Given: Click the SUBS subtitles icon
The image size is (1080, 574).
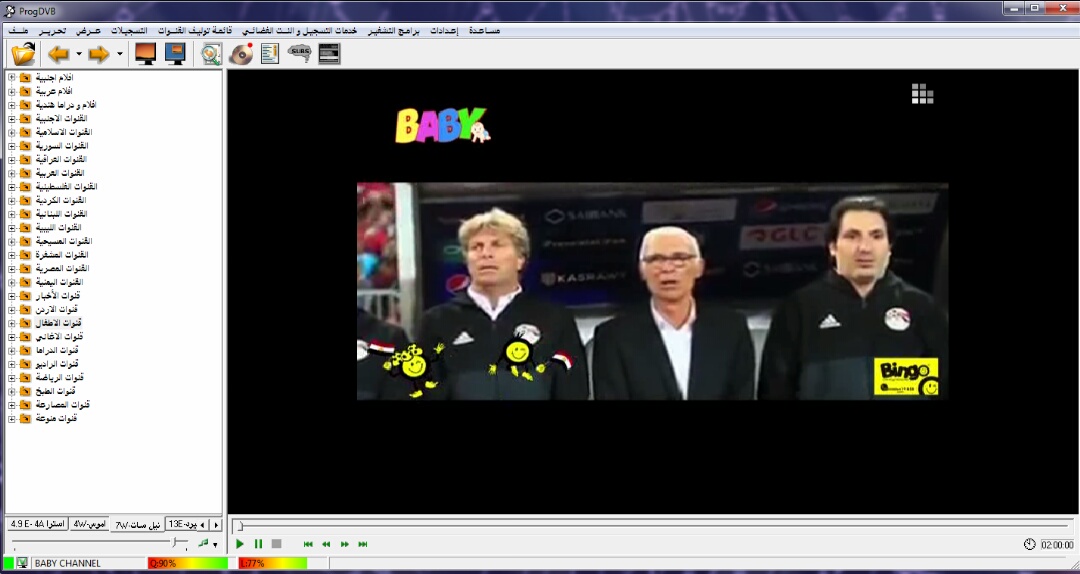Looking at the screenshot, I should click(299, 54).
